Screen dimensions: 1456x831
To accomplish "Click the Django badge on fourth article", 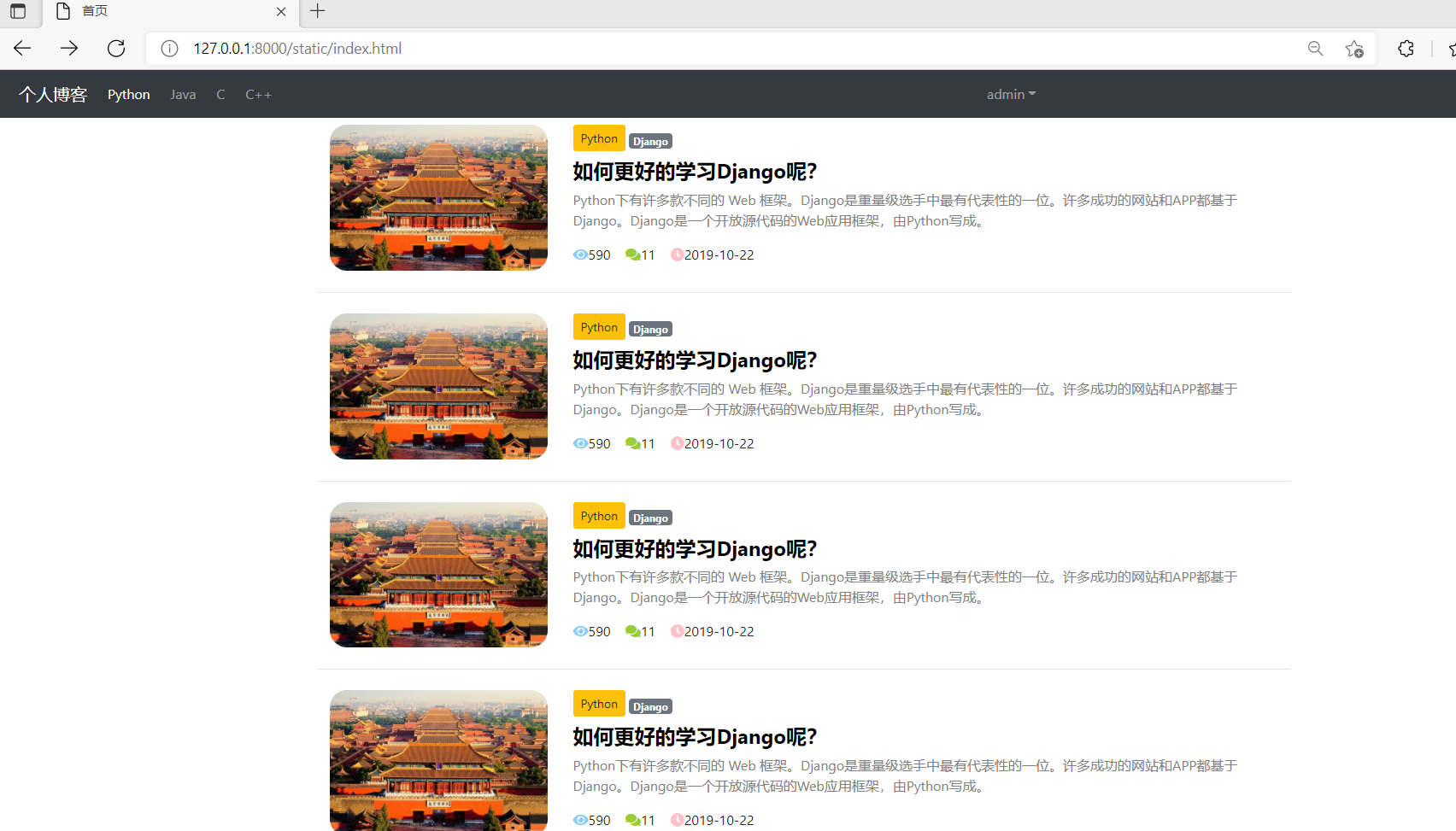I will click(650, 707).
